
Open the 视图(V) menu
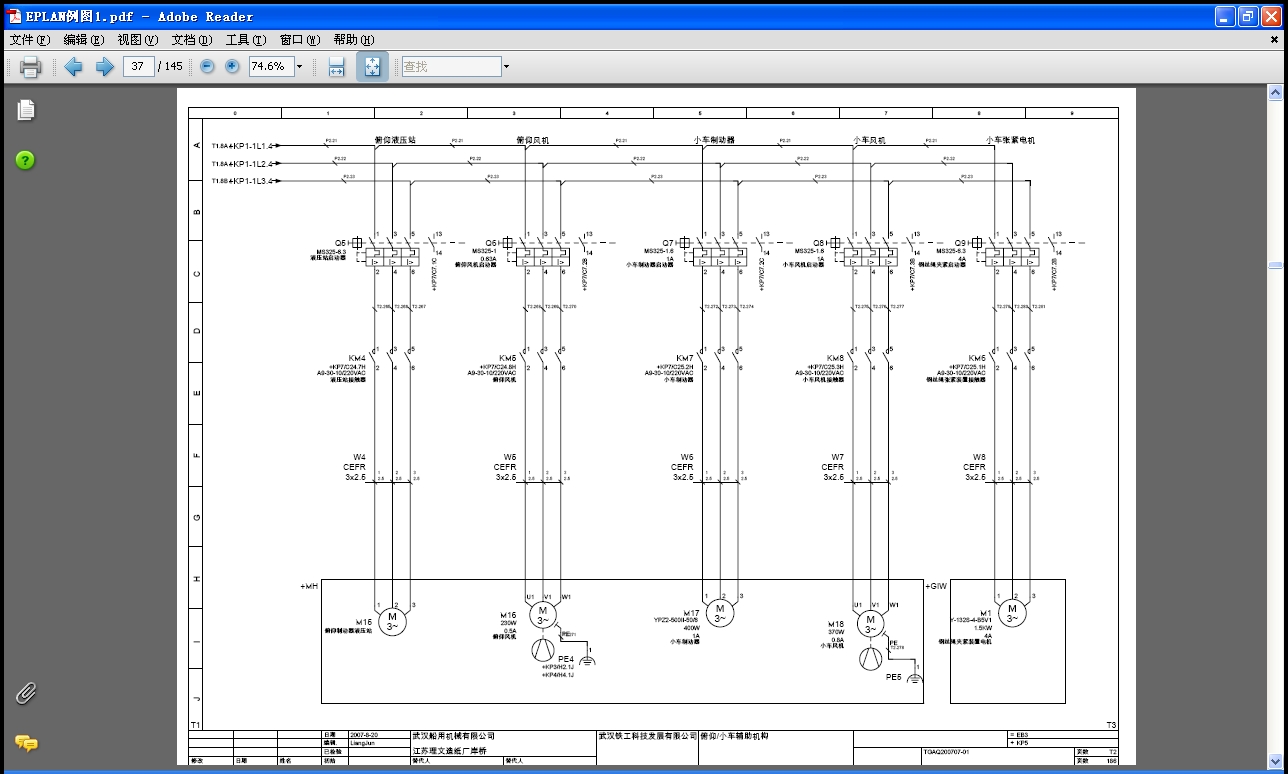[x=137, y=40]
